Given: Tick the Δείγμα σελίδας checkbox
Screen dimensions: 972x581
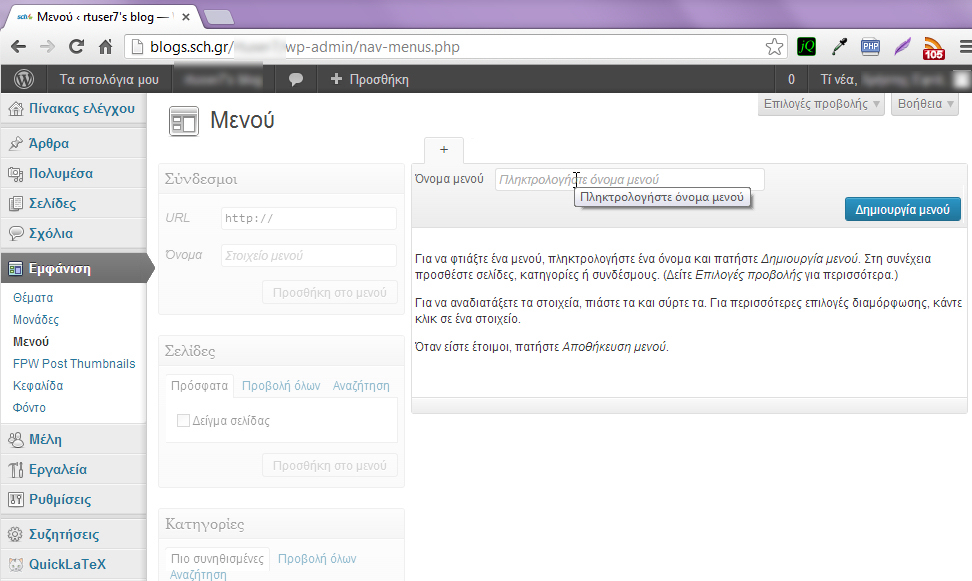Looking at the screenshot, I should point(183,421).
